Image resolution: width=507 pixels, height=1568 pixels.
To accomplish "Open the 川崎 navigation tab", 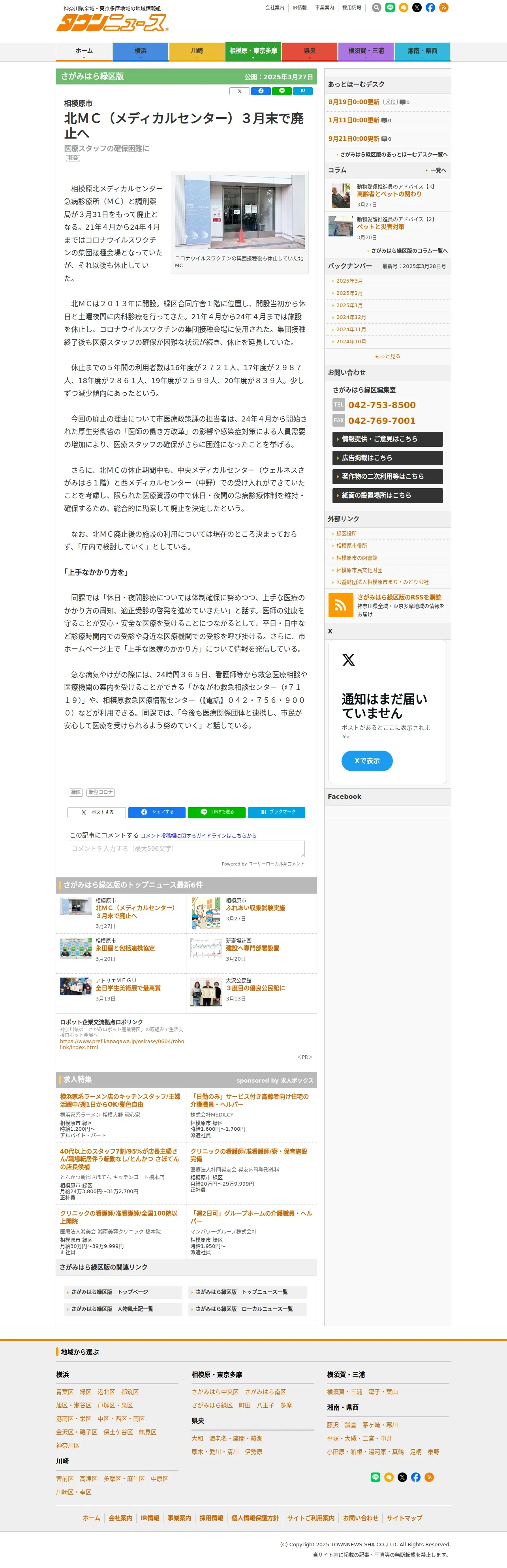I will tap(197, 52).
